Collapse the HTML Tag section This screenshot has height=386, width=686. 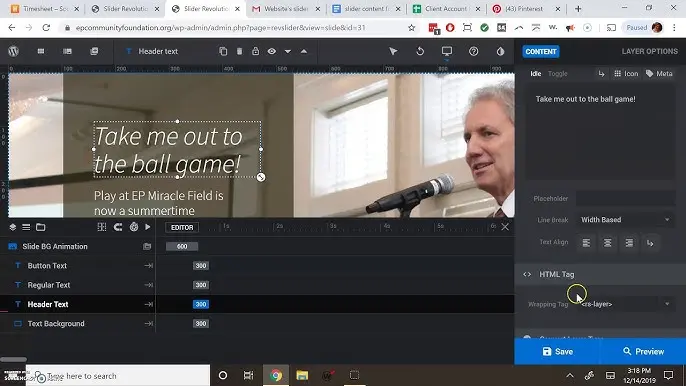tap(600, 274)
